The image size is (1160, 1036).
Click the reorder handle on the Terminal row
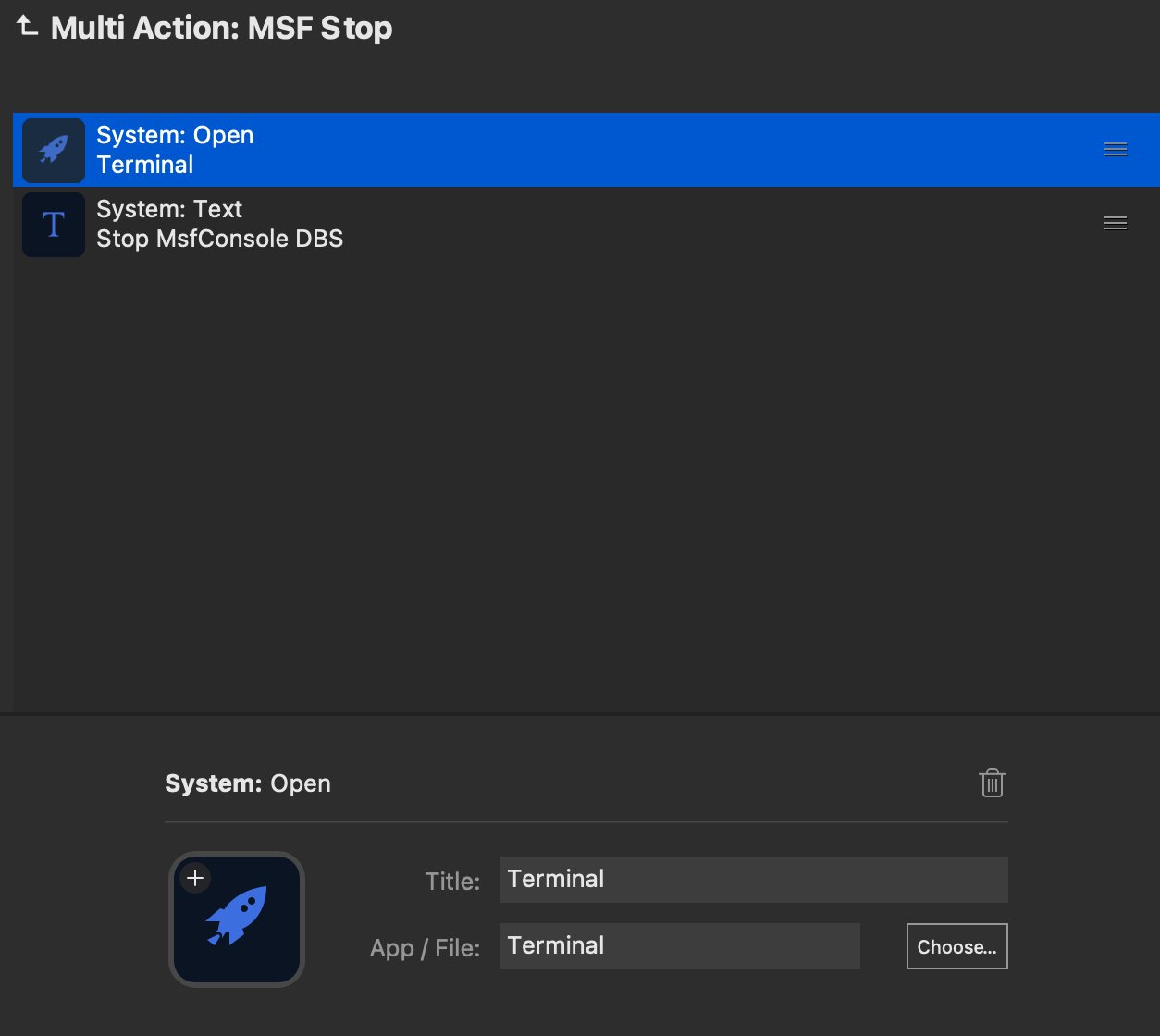[1116, 150]
